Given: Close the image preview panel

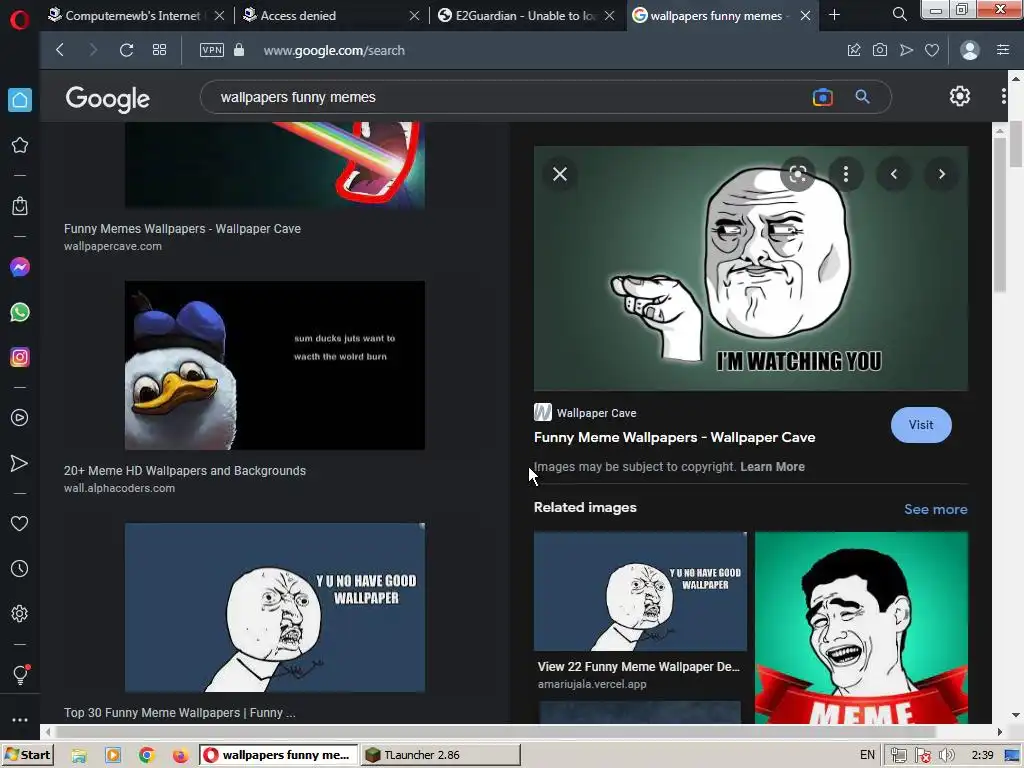Looking at the screenshot, I should [560, 174].
